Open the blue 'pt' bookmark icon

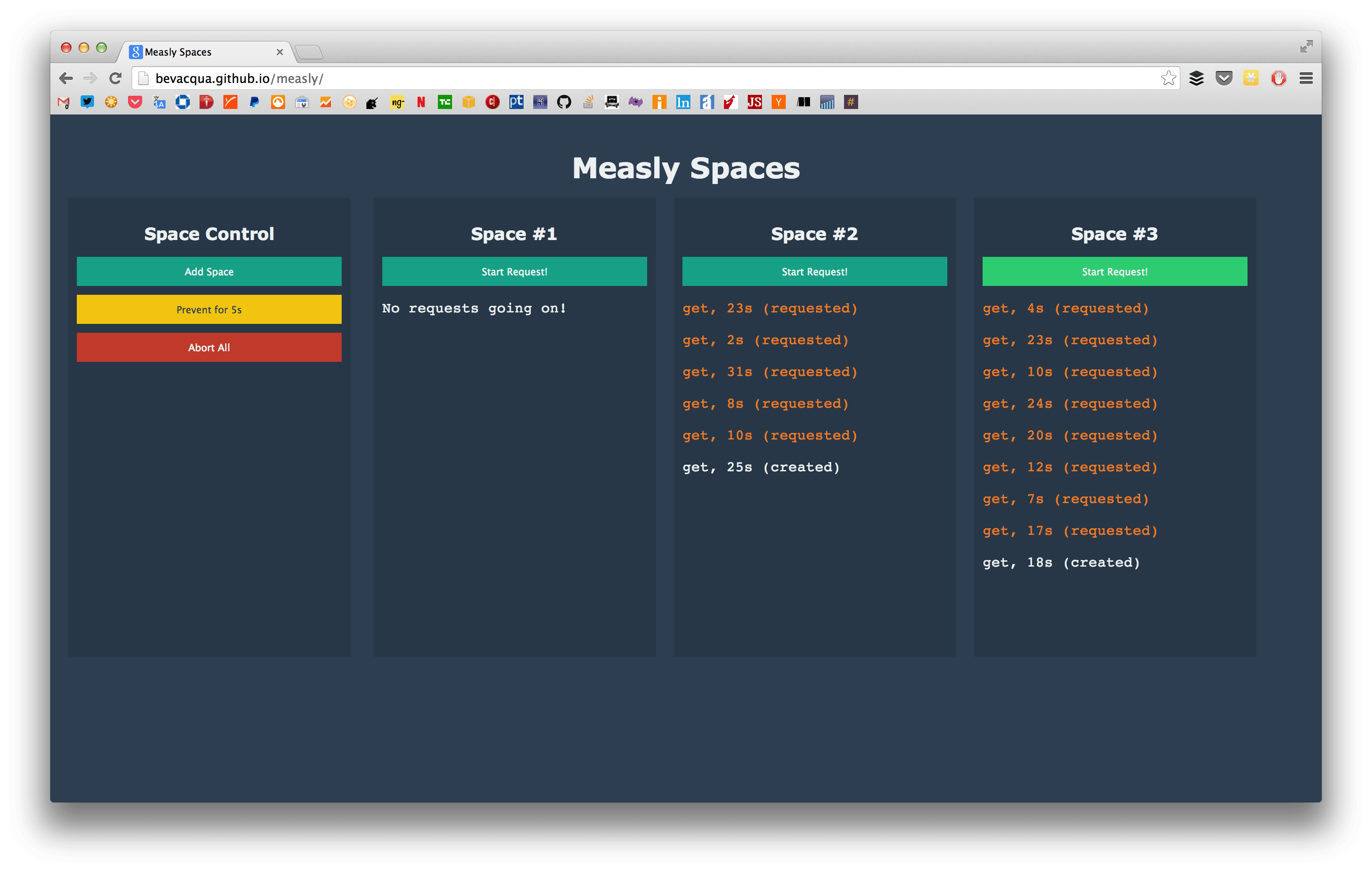pyautogui.click(x=517, y=102)
